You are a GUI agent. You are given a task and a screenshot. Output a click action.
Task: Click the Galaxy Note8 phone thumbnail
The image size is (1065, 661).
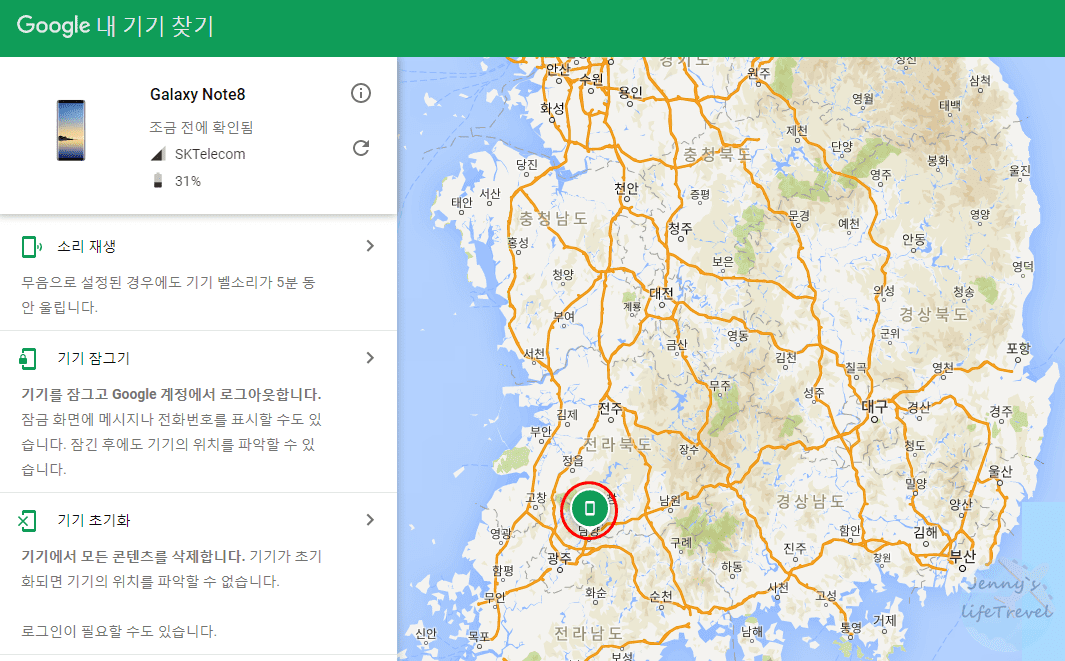coord(71,130)
